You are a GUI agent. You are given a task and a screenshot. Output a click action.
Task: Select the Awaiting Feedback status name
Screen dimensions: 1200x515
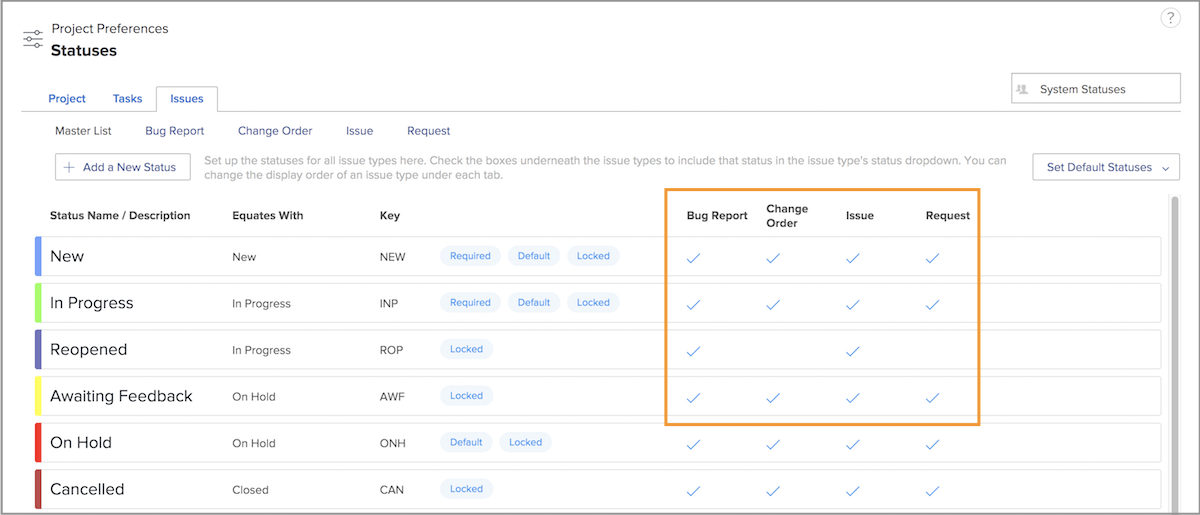pyautogui.click(x=121, y=396)
